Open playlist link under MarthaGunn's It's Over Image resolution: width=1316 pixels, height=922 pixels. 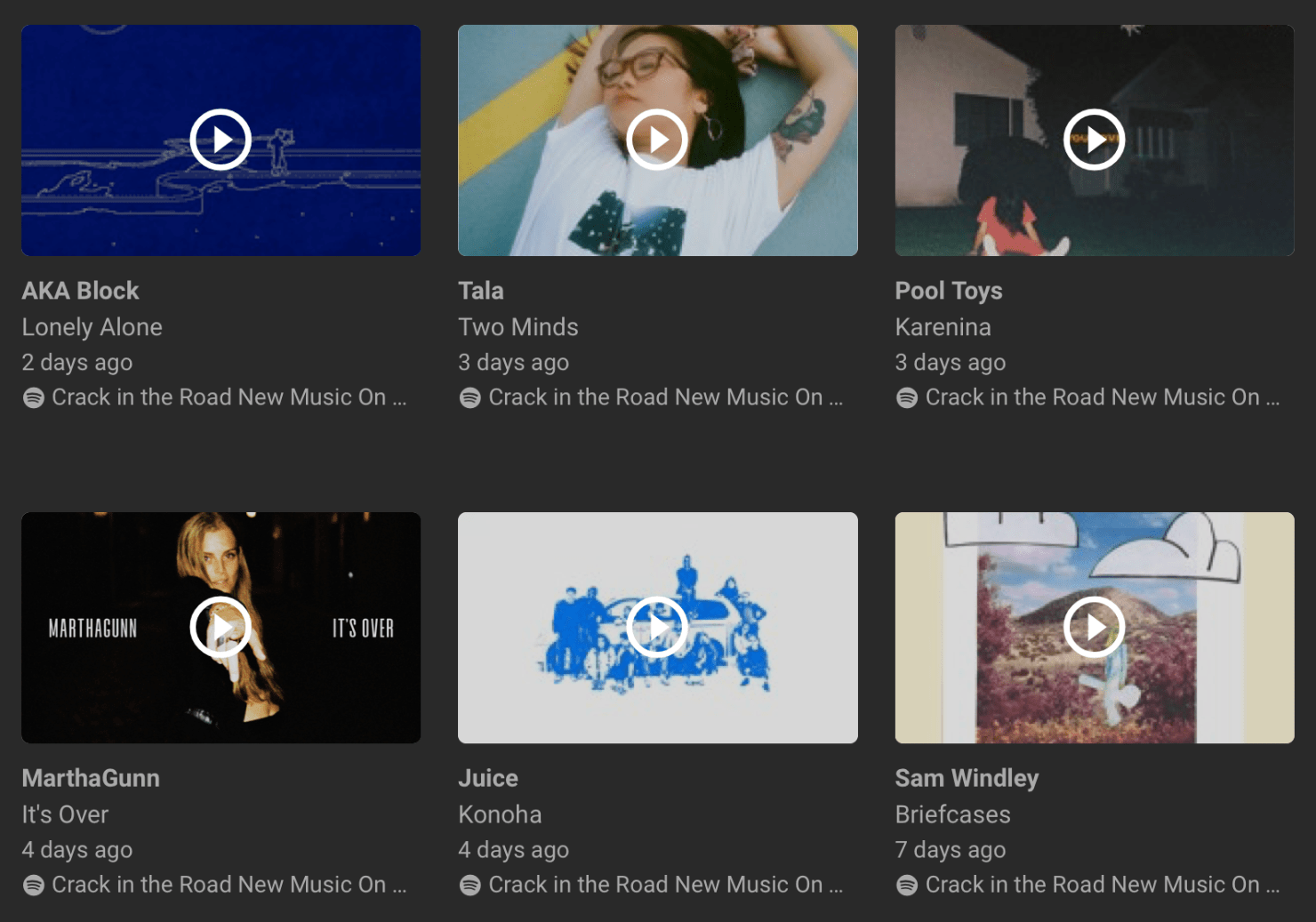click(229, 885)
